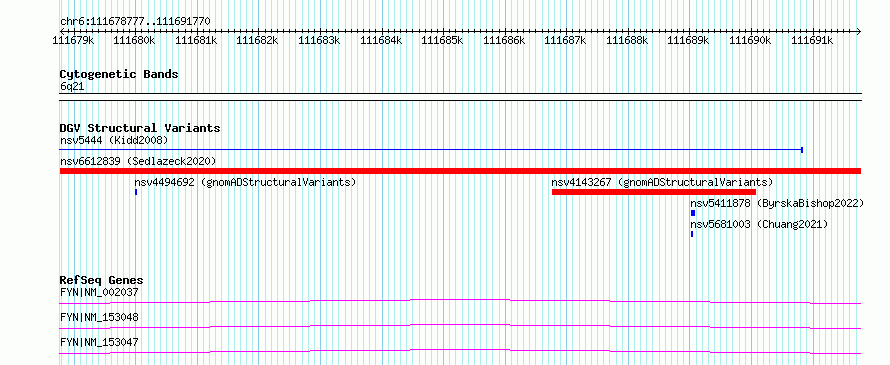Select the 111685k ruler tick label

[443, 40]
